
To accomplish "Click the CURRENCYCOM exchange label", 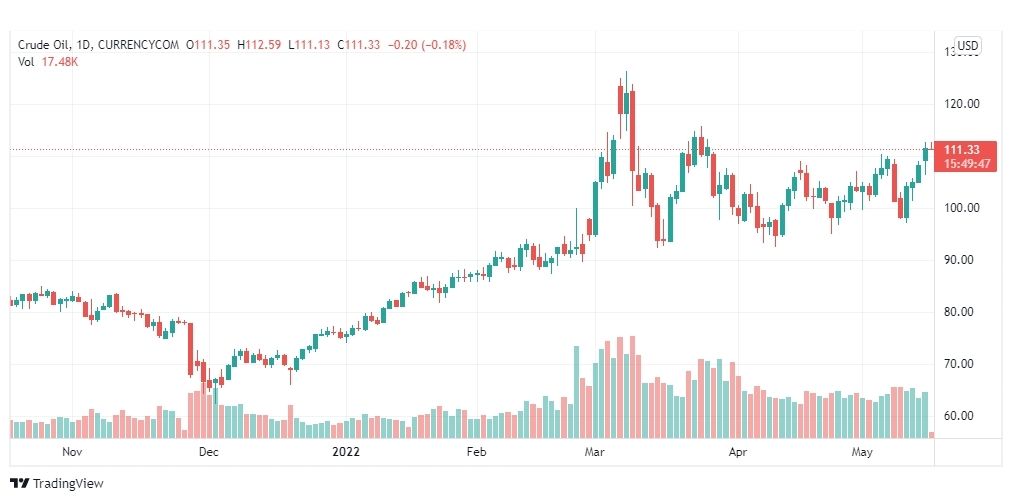I will point(138,45).
